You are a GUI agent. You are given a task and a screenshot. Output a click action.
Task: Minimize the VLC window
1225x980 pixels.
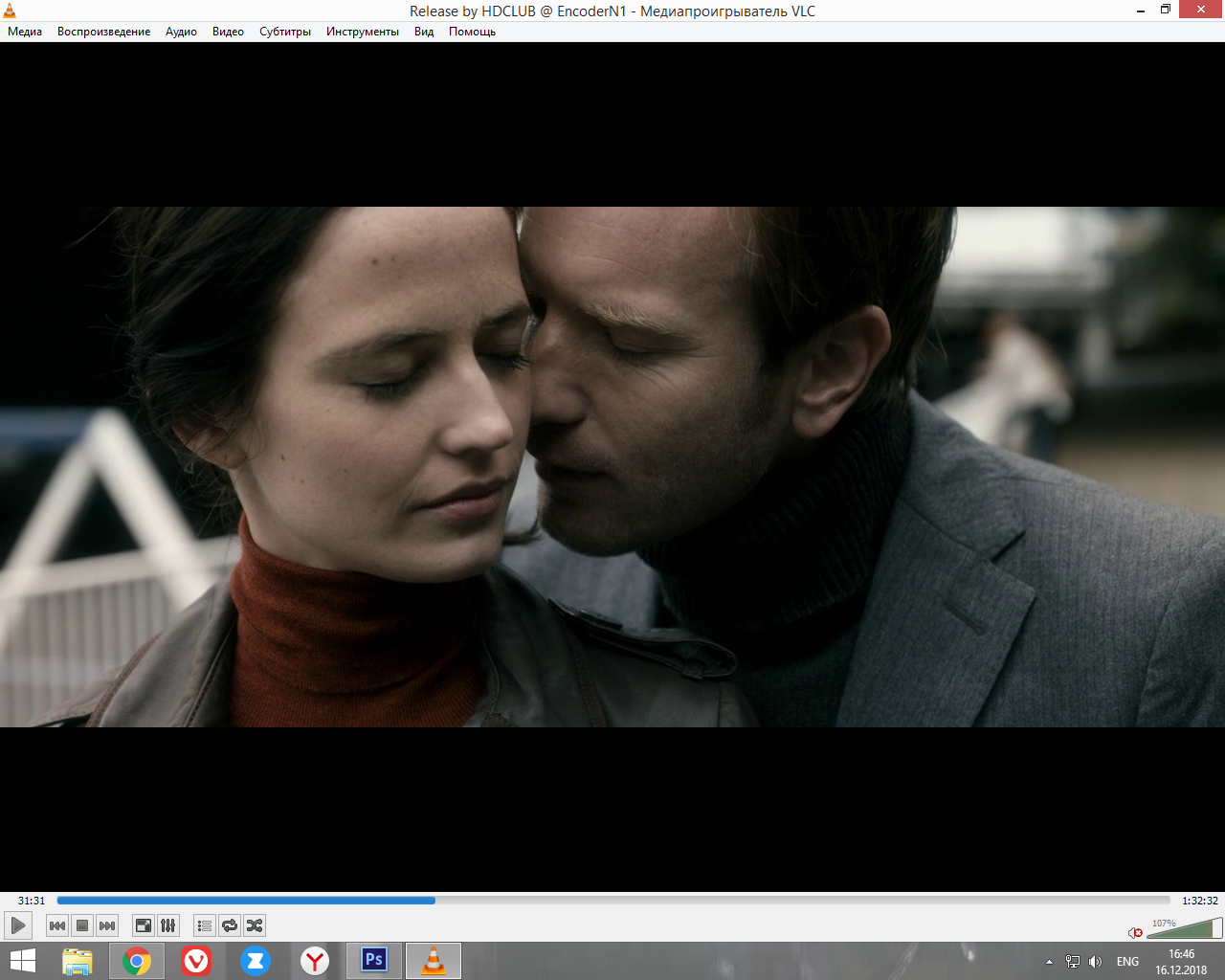tap(1141, 11)
